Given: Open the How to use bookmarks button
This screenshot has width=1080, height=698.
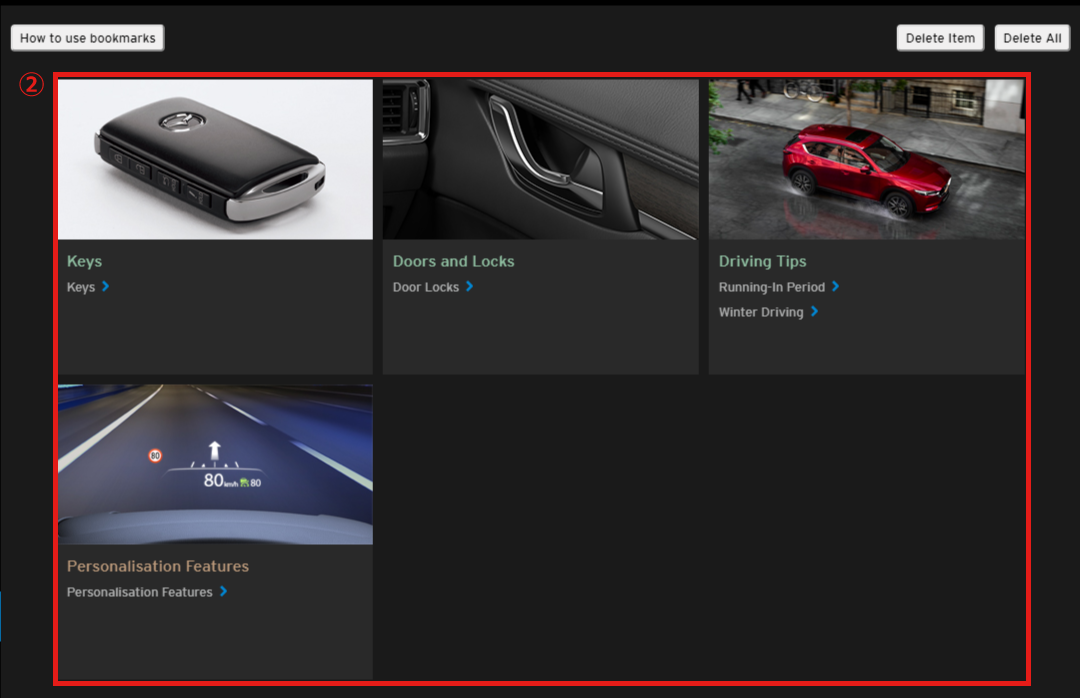Looking at the screenshot, I should [88, 38].
